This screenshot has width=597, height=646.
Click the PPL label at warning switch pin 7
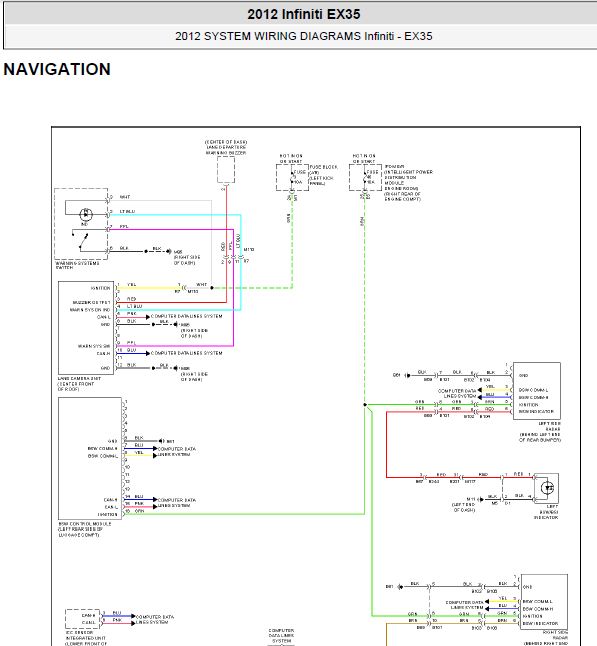tap(124, 227)
